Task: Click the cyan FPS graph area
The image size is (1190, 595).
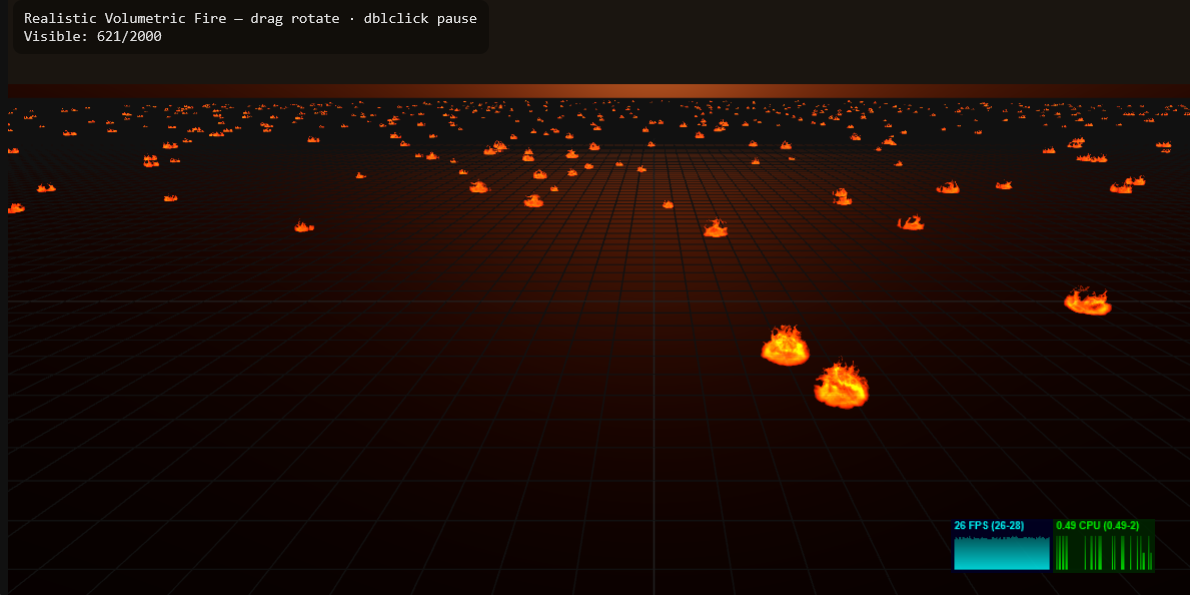Action: pyautogui.click(x=1001, y=553)
